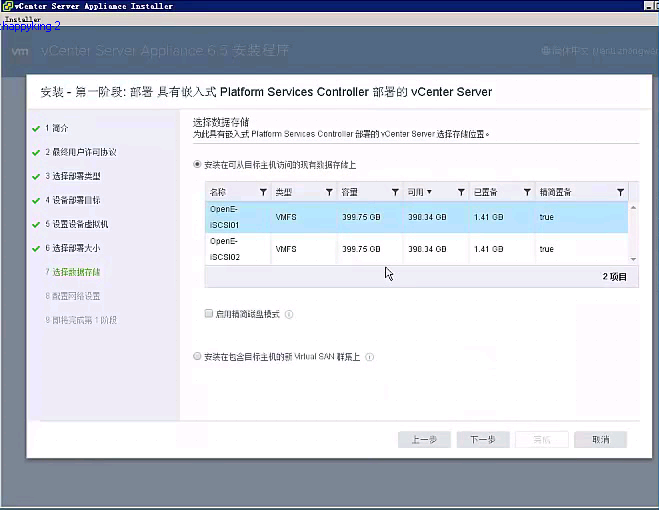Viewport: 659px width, 510px height.
Task: Click the 上一步 button
Action: coord(424,440)
